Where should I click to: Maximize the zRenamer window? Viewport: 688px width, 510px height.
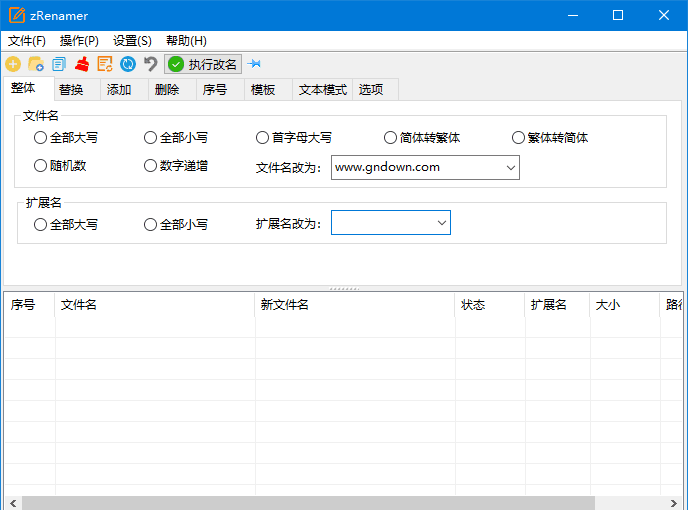pos(618,15)
